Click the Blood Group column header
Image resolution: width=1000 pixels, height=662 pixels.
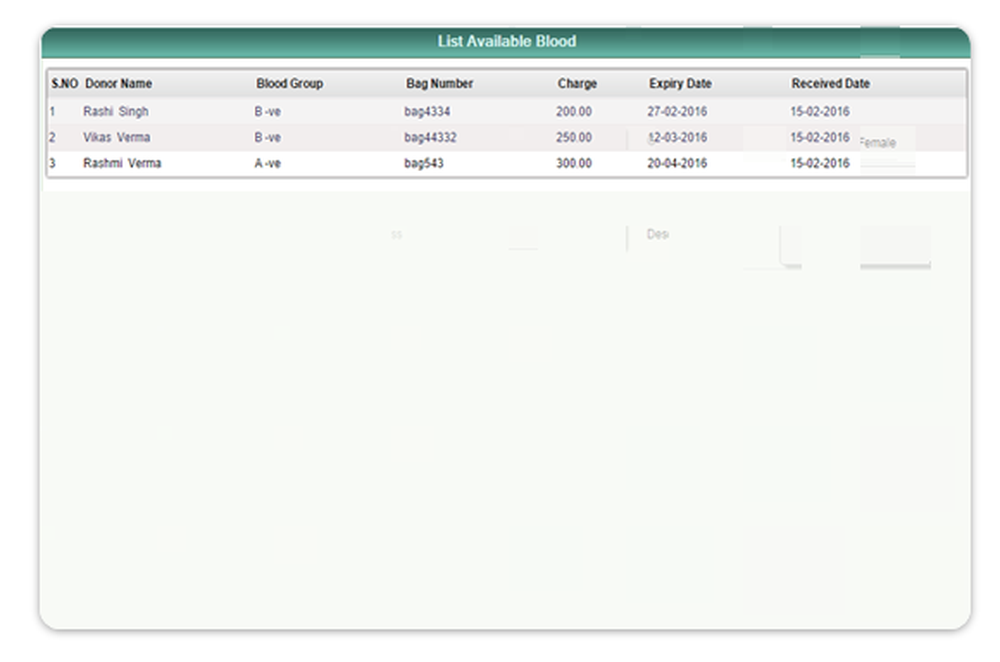[x=290, y=84]
